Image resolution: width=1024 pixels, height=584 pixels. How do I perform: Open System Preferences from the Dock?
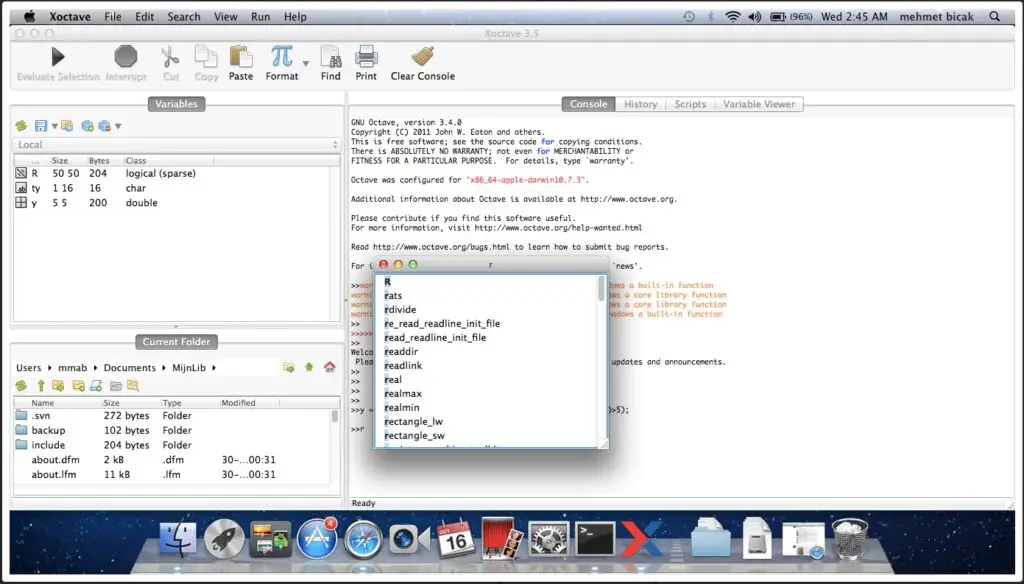tap(549, 539)
